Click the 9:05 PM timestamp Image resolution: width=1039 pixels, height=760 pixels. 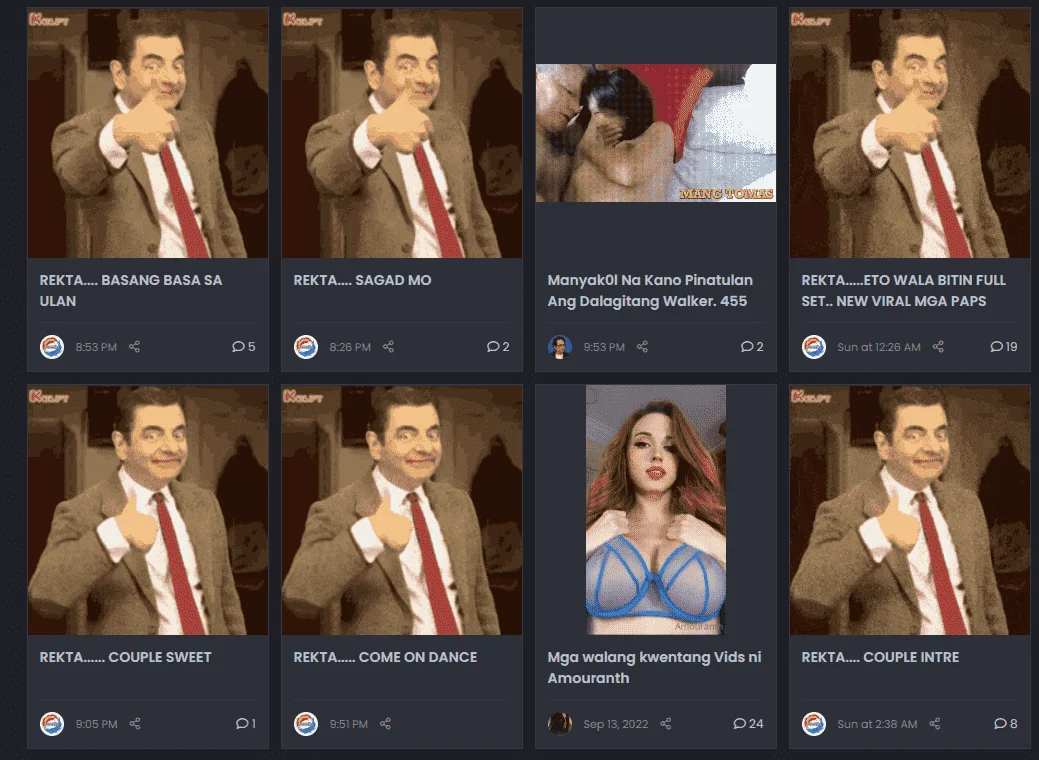(97, 724)
